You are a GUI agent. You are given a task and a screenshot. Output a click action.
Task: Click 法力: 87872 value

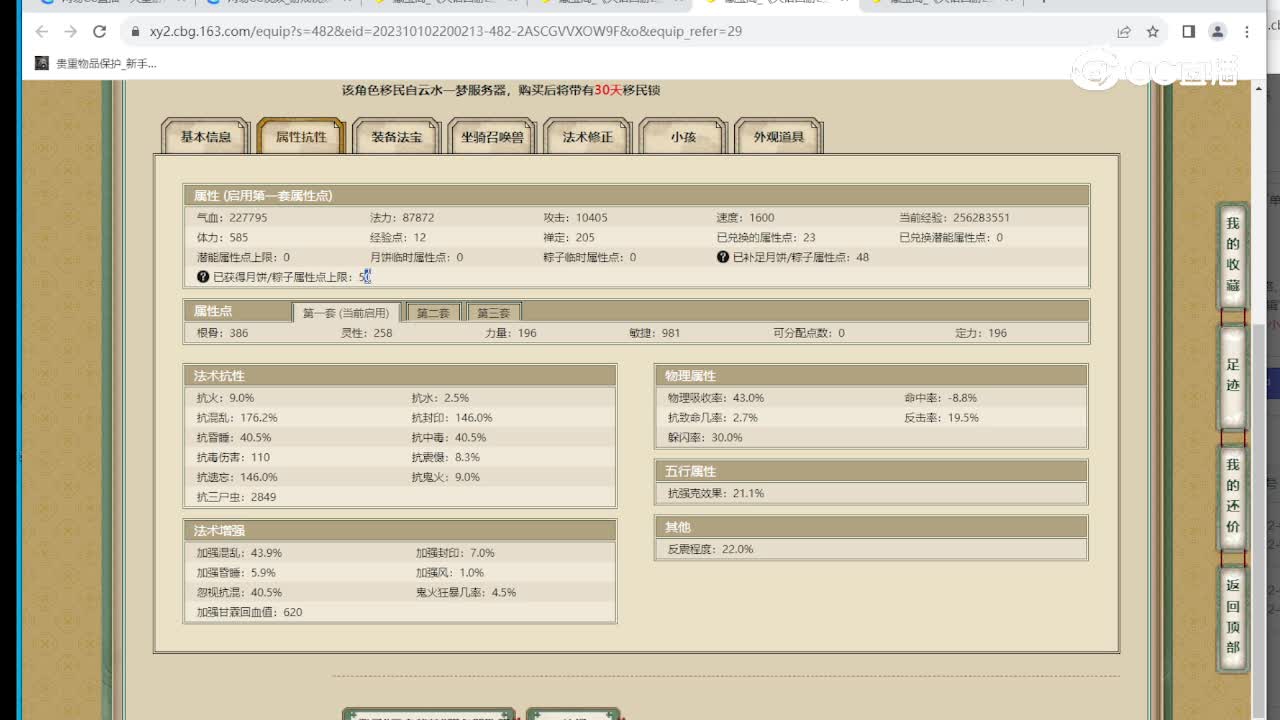pyautogui.click(x=402, y=217)
